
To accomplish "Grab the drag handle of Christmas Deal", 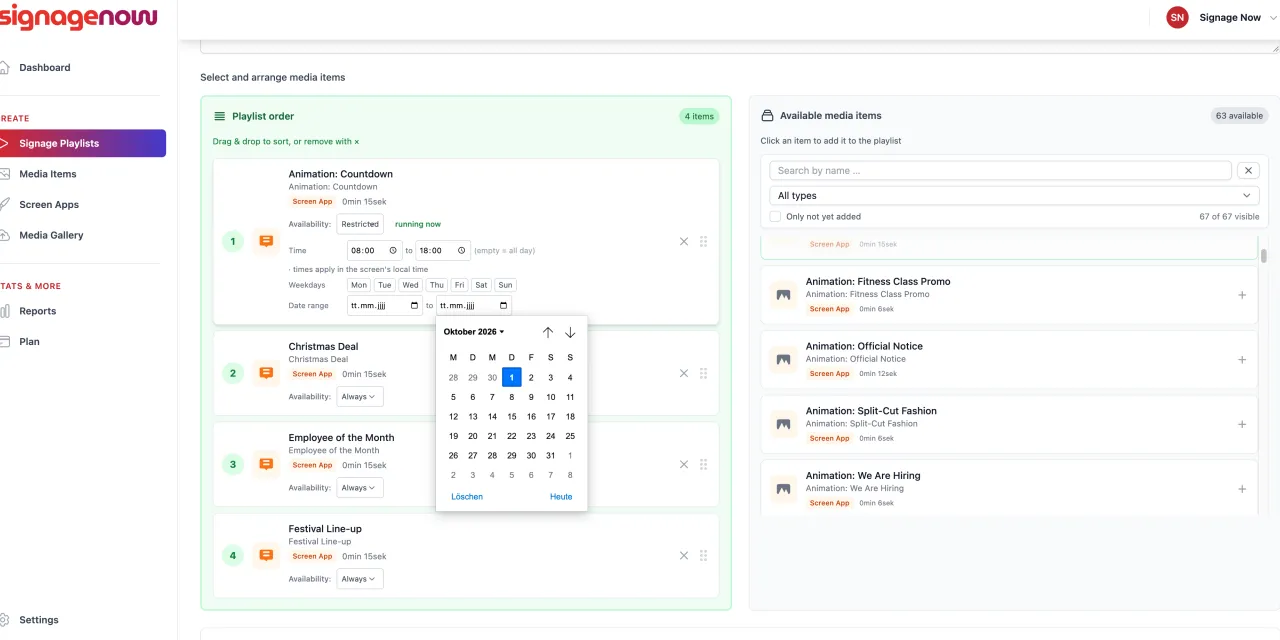I will click(x=704, y=373).
